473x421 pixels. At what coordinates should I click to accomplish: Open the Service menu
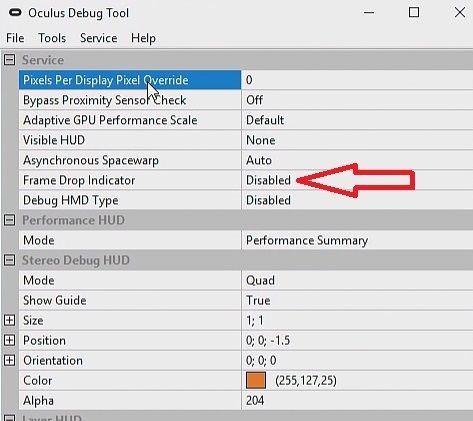[x=98, y=38]
